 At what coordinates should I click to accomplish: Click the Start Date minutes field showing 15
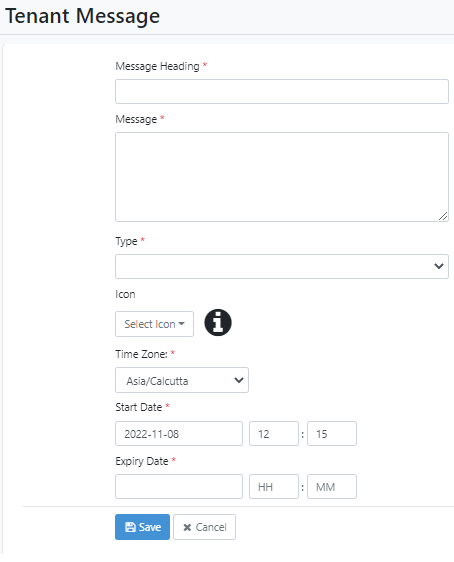[332, 434]
